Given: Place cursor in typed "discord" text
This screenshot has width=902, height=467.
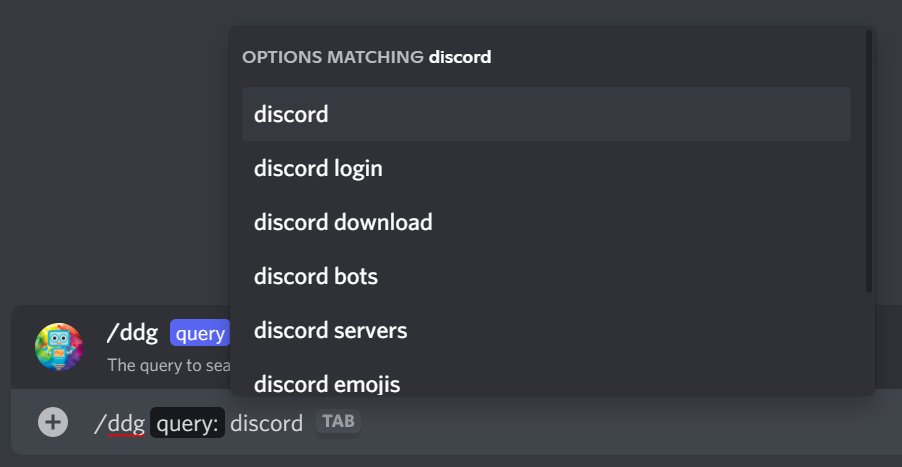Looking at the screenshot, I should [x=266, y=423].
